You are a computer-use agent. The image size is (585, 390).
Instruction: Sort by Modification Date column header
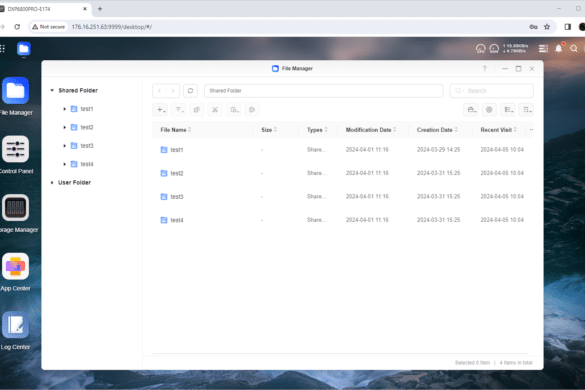pos(370,130)
